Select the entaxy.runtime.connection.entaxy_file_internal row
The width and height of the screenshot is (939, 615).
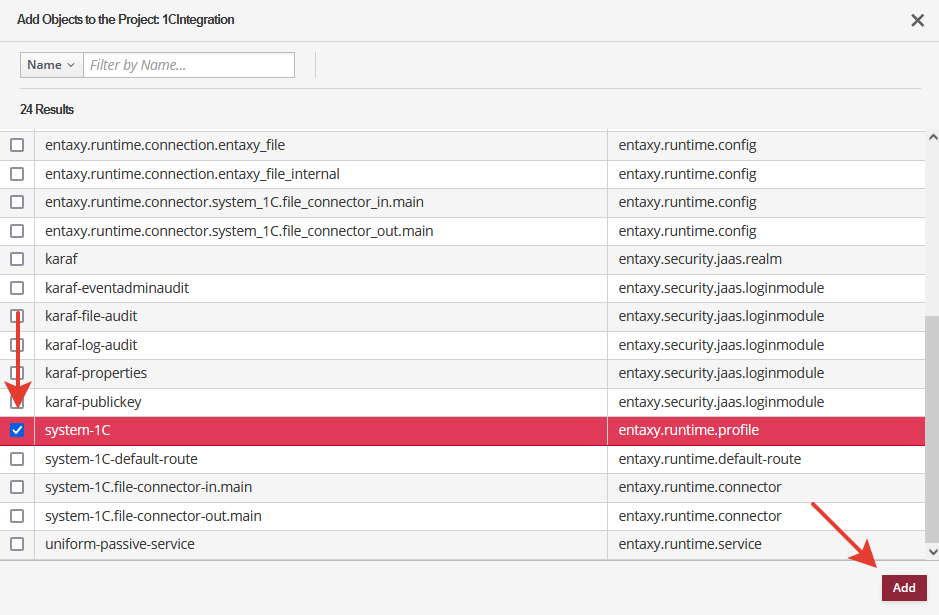point(300,173)
